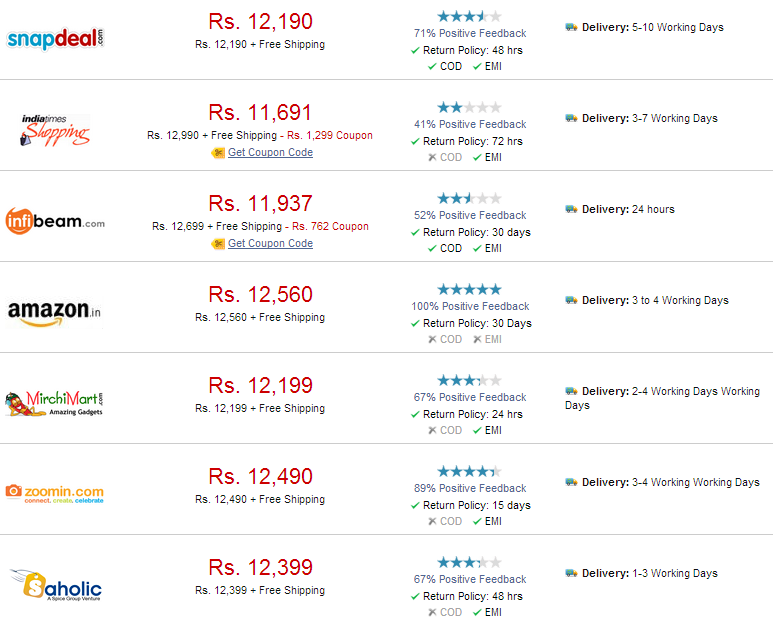Open the Snapdeal store logo
This screenshot has height=624, width=773.
[55, 39]
